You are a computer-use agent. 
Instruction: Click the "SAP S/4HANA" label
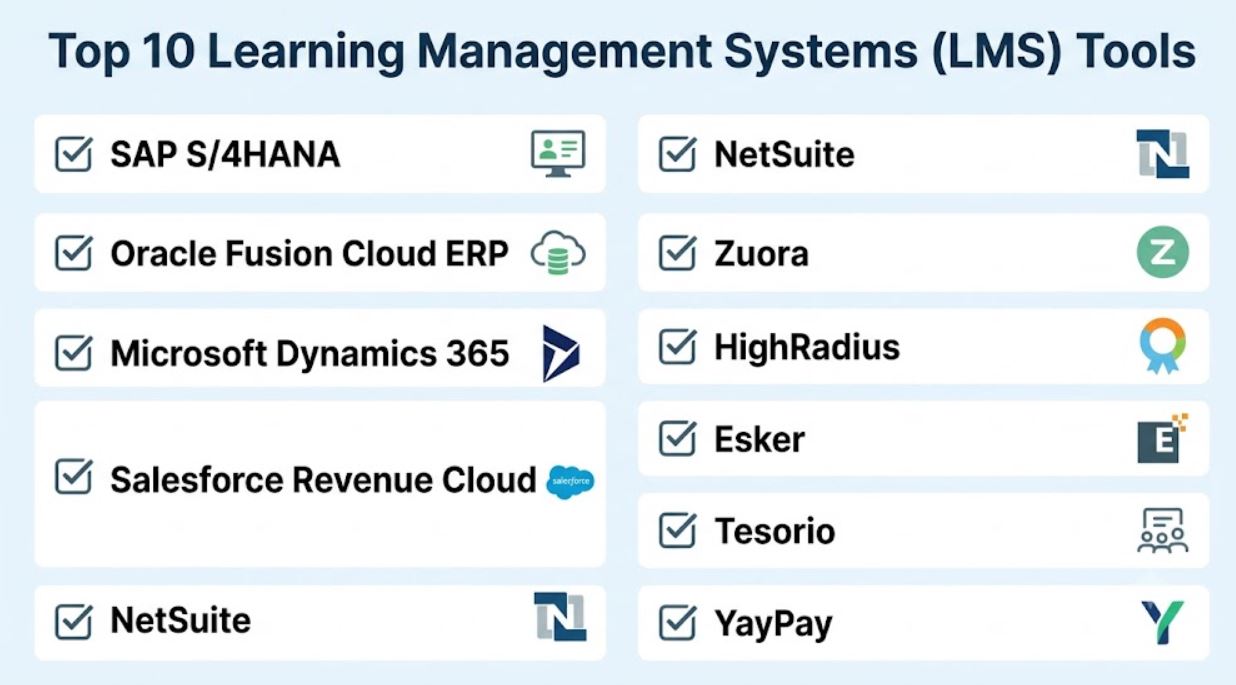(225, 155)
